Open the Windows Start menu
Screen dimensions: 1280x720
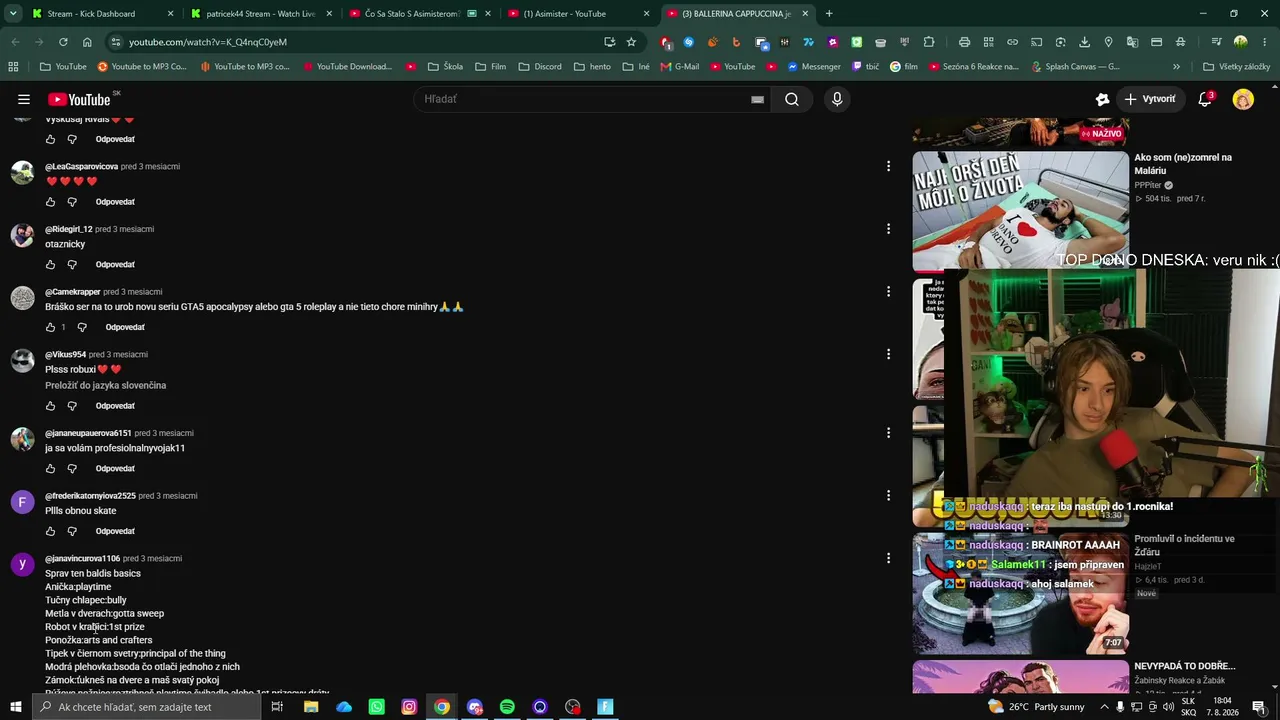pyautogui.click(x=16, y=707)
